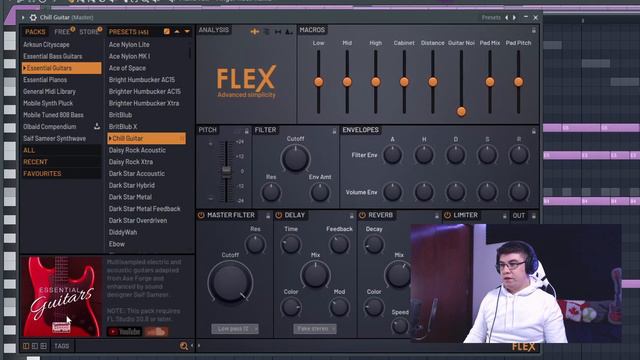This screenshot has height=360, width=640.
Task: Click the Pitch bend fader handle
Action: 226,171
